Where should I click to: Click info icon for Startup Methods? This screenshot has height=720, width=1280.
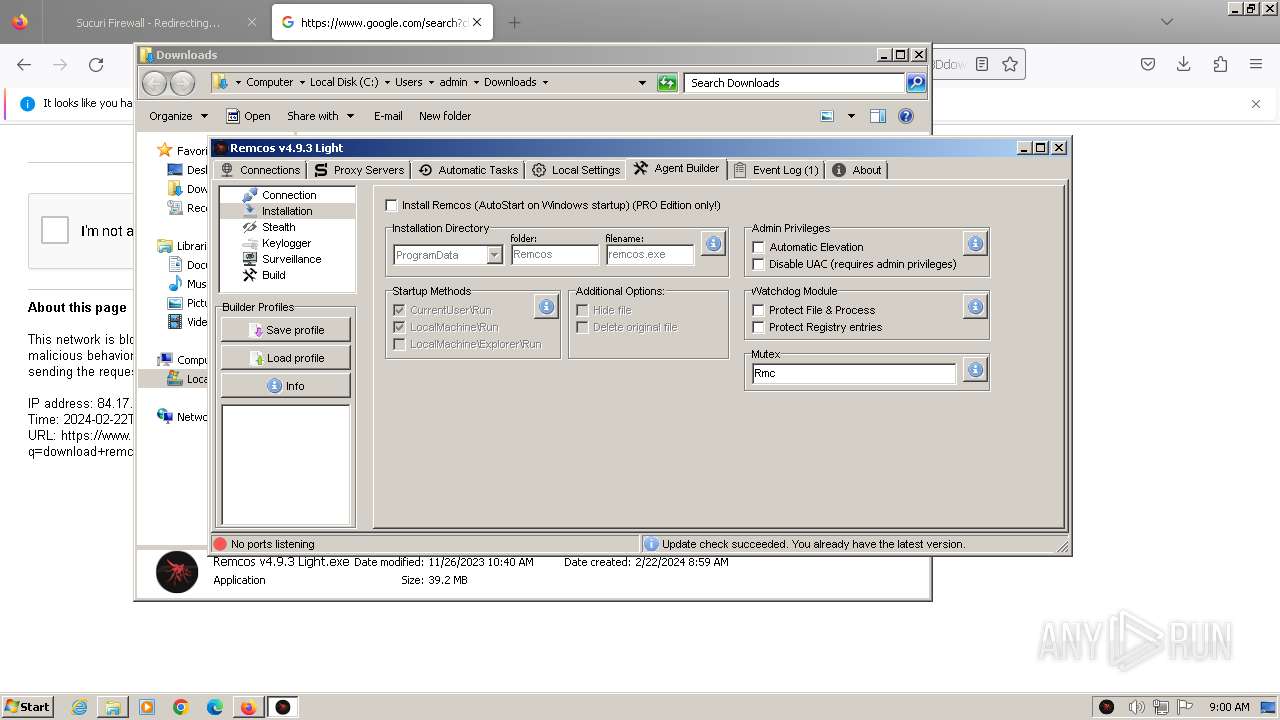[546, 307]
